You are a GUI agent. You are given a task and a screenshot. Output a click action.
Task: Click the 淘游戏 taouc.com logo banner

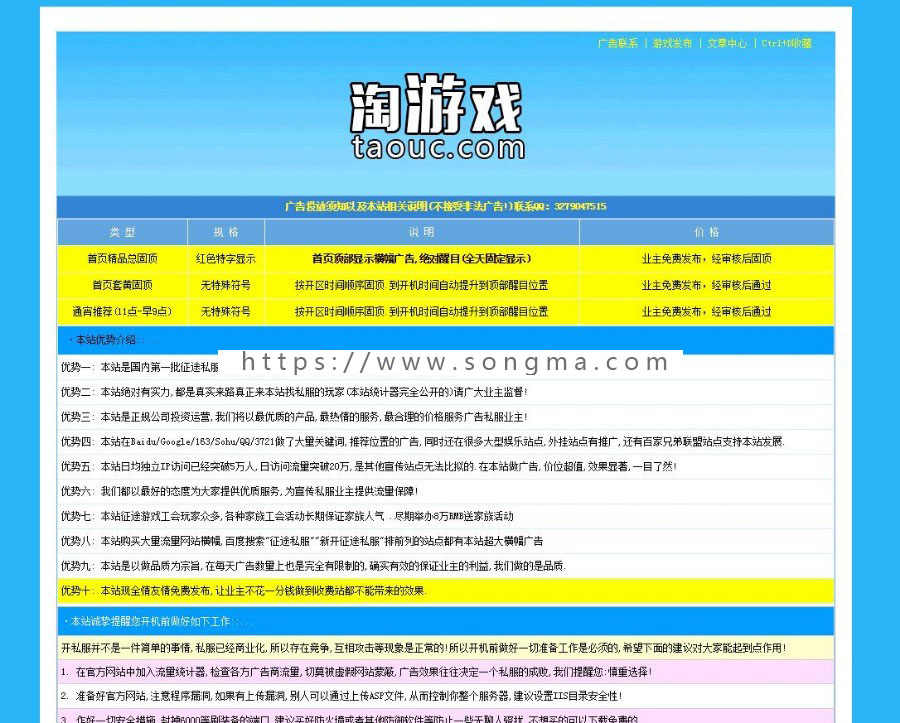point(437,117)
